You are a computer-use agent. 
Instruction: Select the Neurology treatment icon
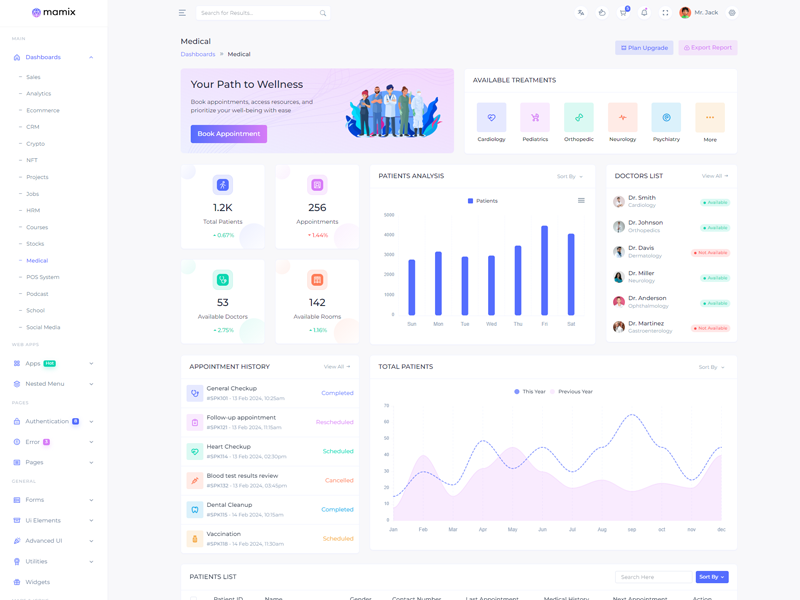622,118
